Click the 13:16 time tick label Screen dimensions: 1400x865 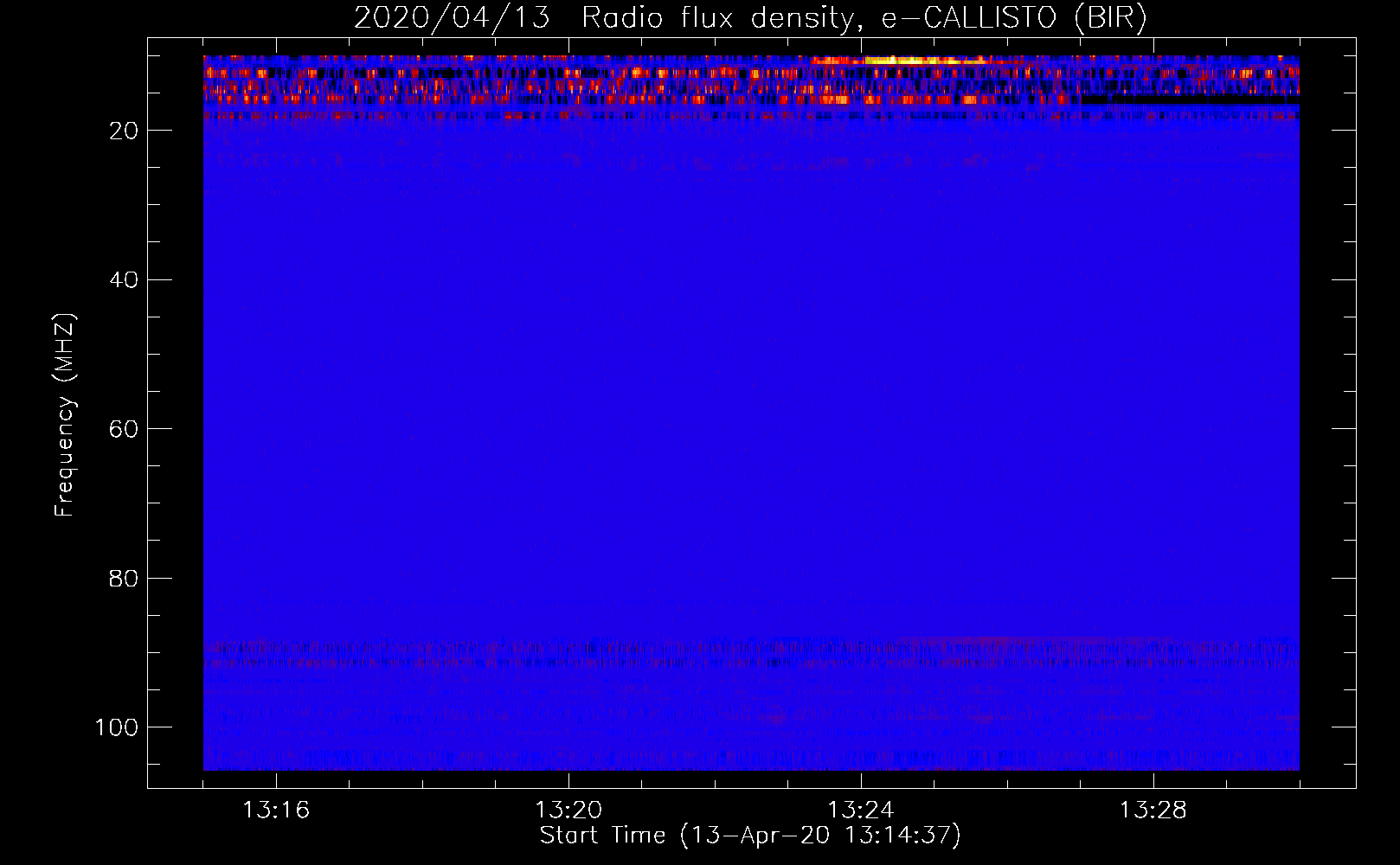click(276, 811)
